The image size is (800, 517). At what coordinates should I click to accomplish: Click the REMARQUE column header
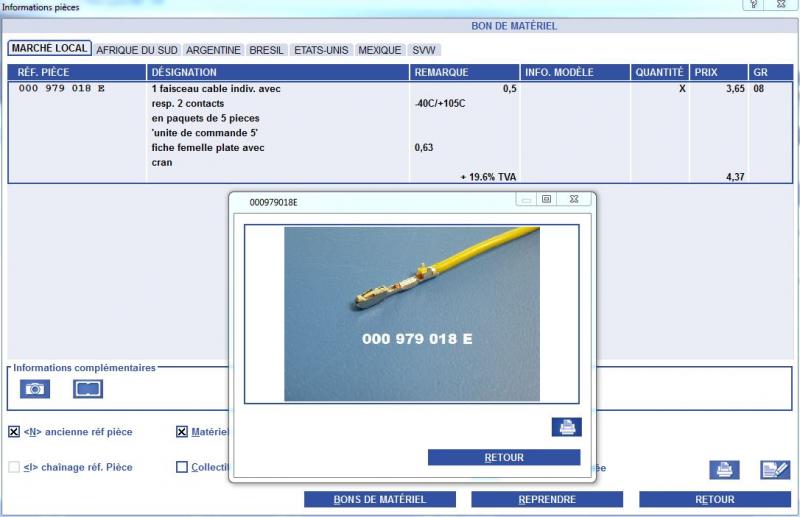pyautogui.click(x=465, y=72)
